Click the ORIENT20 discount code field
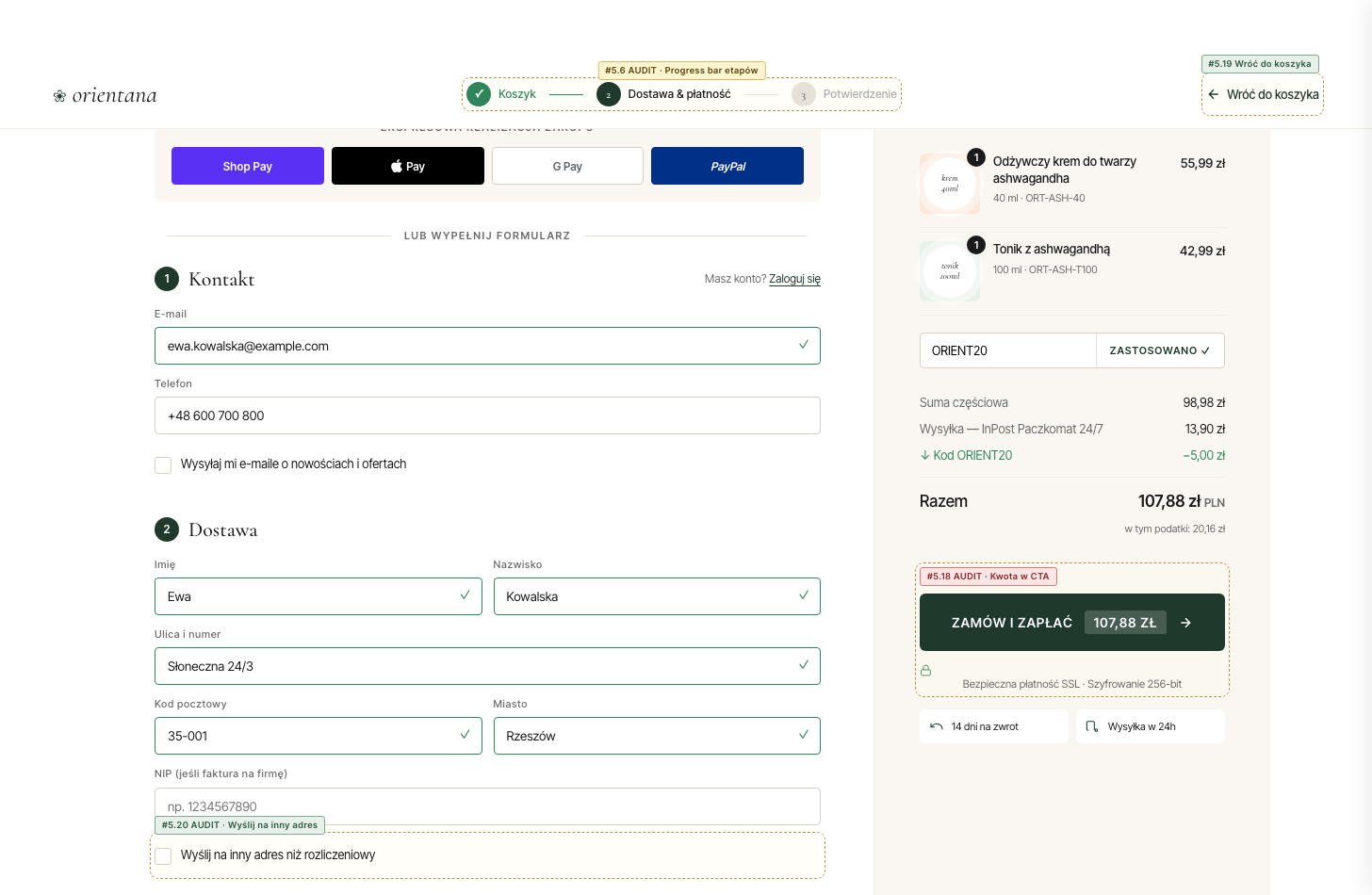 click(1008, 350)
